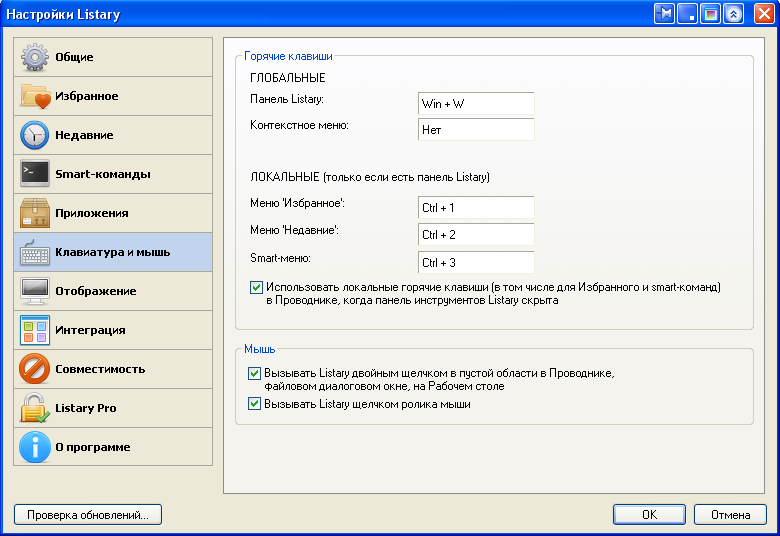This screenshot has width=780, height=536.
Task: Click the Проверка обновлений button
Action: tap(88, 515)
